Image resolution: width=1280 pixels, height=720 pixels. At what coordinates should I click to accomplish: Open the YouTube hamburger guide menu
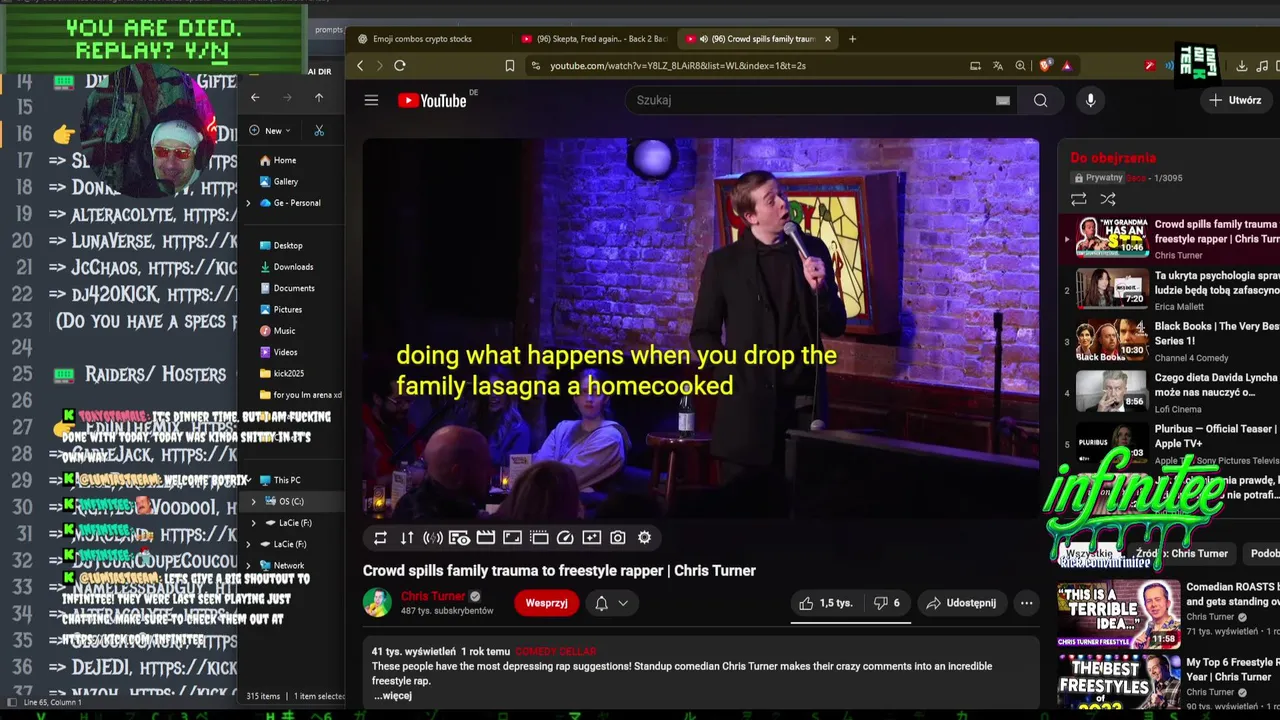pos(371,100)
